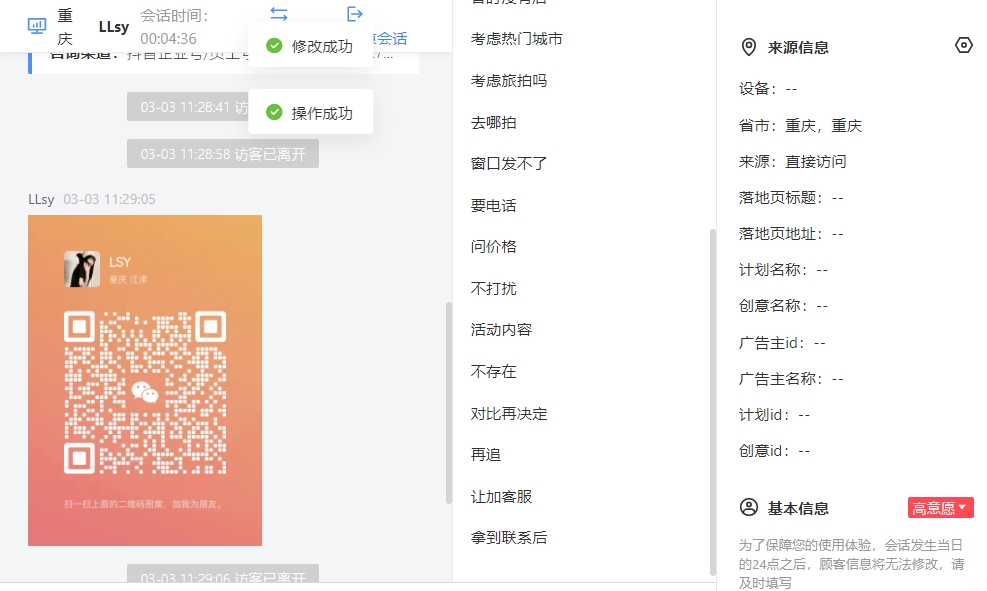The width and height of the screenshot is (987, 591).
Task: Click the monitor device icon beside 重庆
Action: coord(37,26)
